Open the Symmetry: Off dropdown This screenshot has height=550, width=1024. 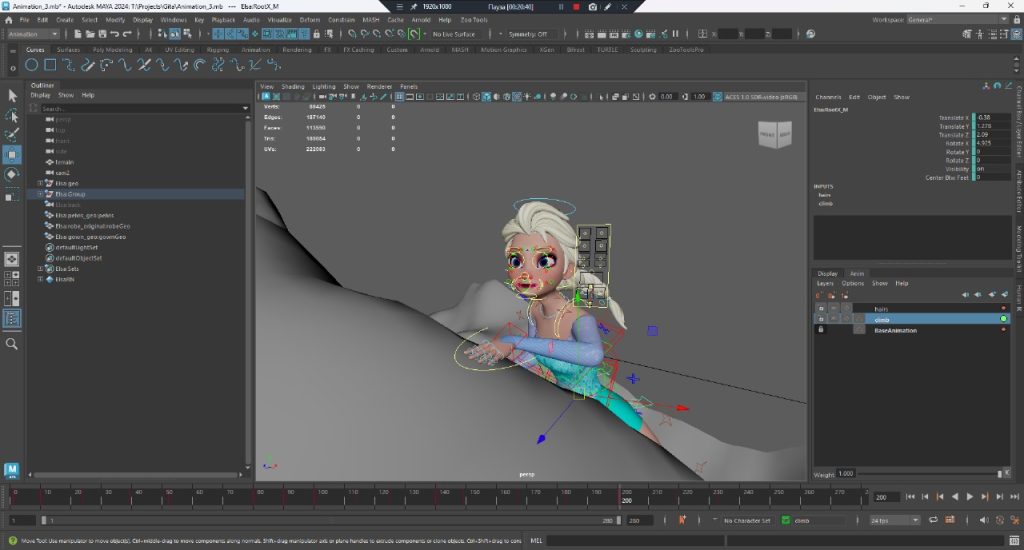click(532, 34)
